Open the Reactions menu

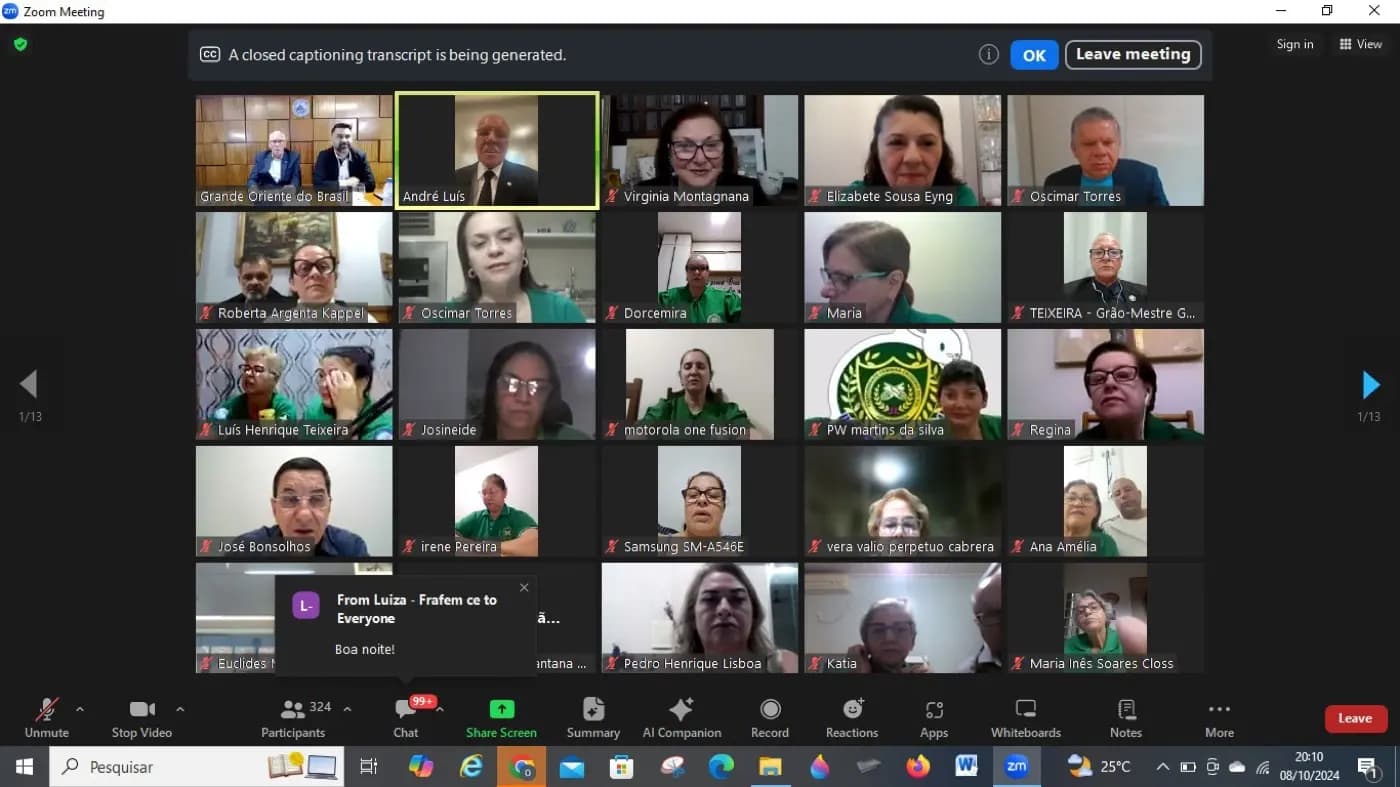(x=852, y=718)
